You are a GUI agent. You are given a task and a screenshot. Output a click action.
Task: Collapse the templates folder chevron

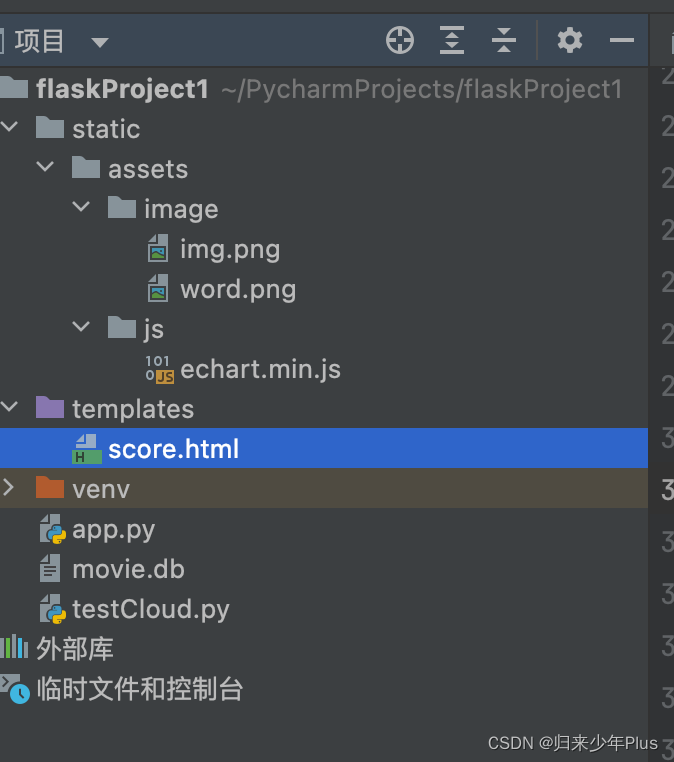pyautogui.click(x=9, y=407)
